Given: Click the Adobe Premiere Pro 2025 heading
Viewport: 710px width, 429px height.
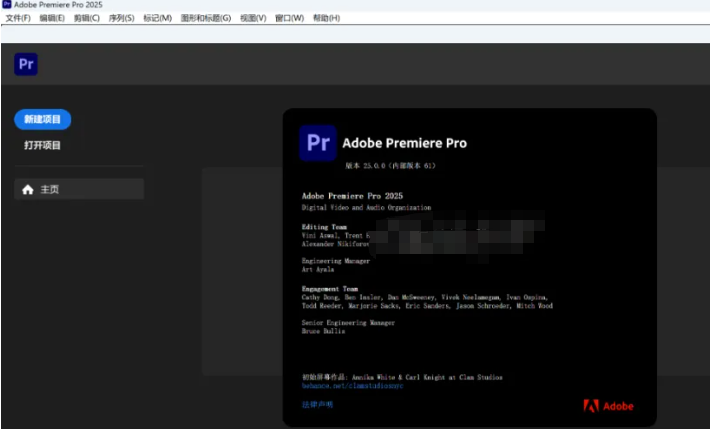Looking at the screenshot, I should [x=352, y=196].
